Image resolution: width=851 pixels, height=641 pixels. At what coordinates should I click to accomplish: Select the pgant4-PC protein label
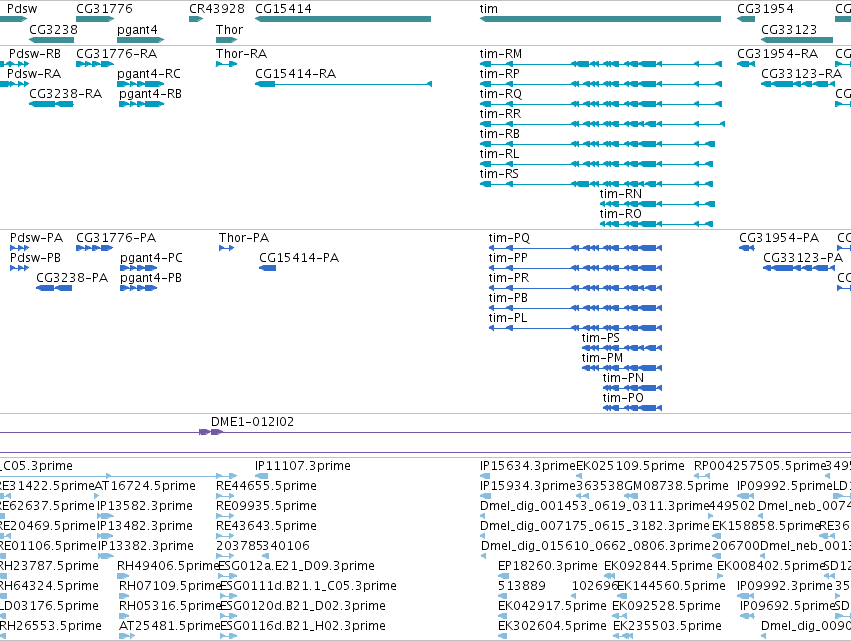point(151,258)
